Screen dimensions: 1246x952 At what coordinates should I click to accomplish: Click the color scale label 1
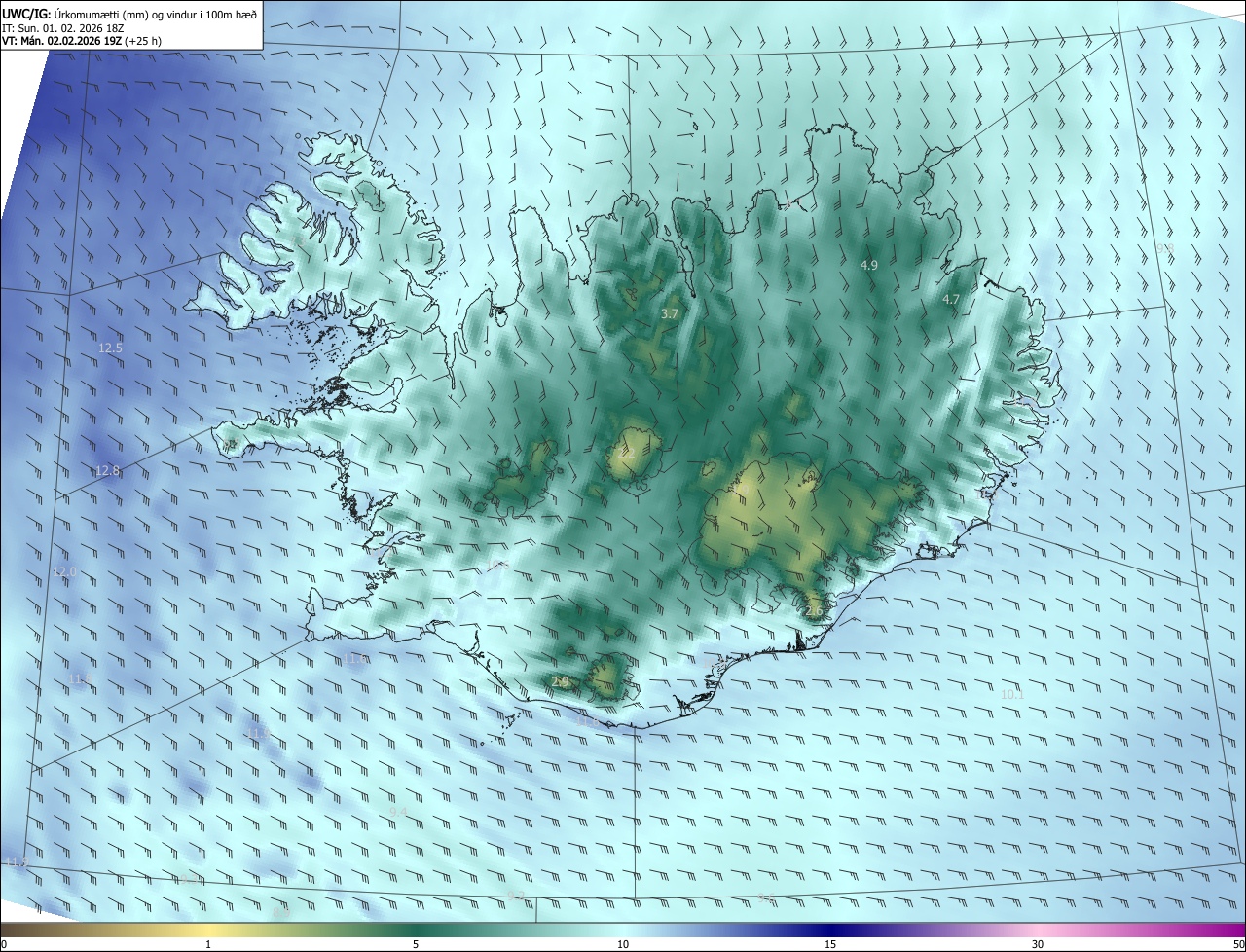pos(208,944)
